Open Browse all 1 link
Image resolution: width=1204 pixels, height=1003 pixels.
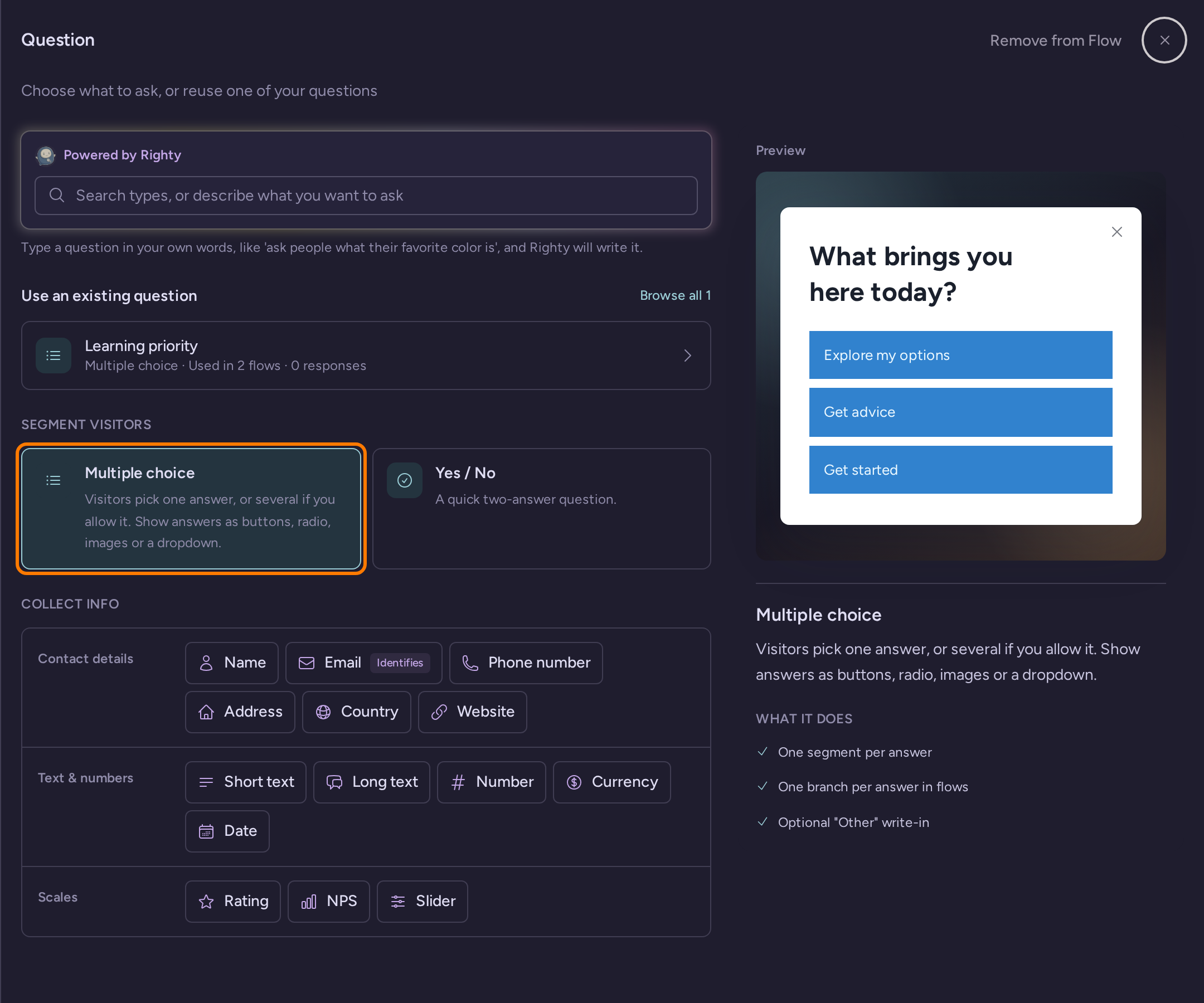click(675, 295)
